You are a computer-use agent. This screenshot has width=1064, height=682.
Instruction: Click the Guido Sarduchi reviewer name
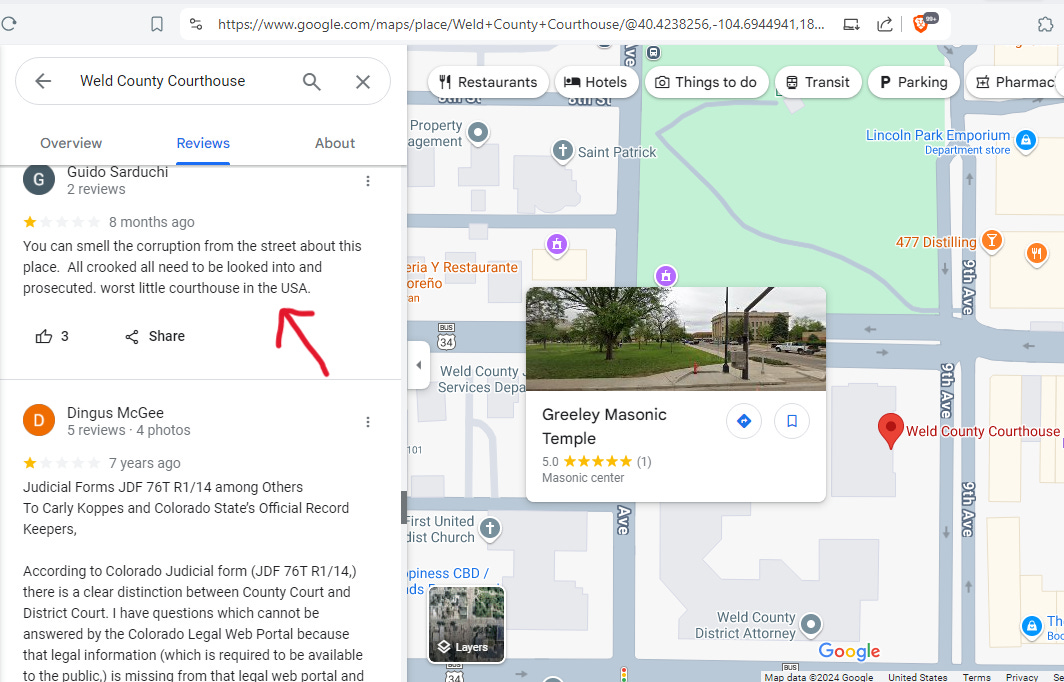(117, 172)
